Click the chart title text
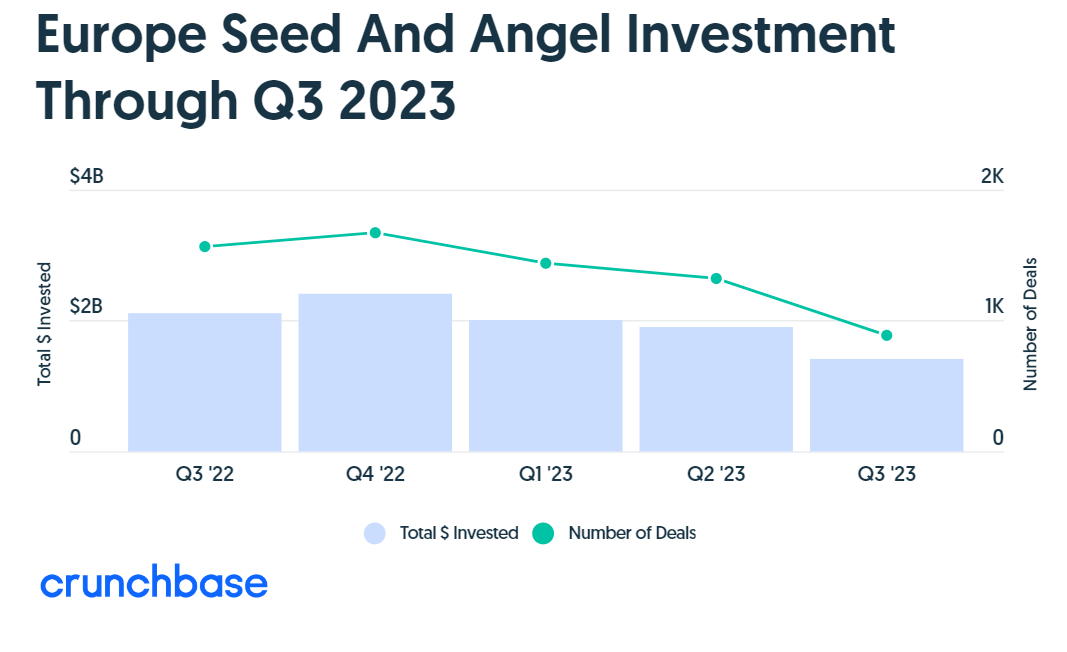This screenshot has width=1067, height=652. click(x=466, y=68)
